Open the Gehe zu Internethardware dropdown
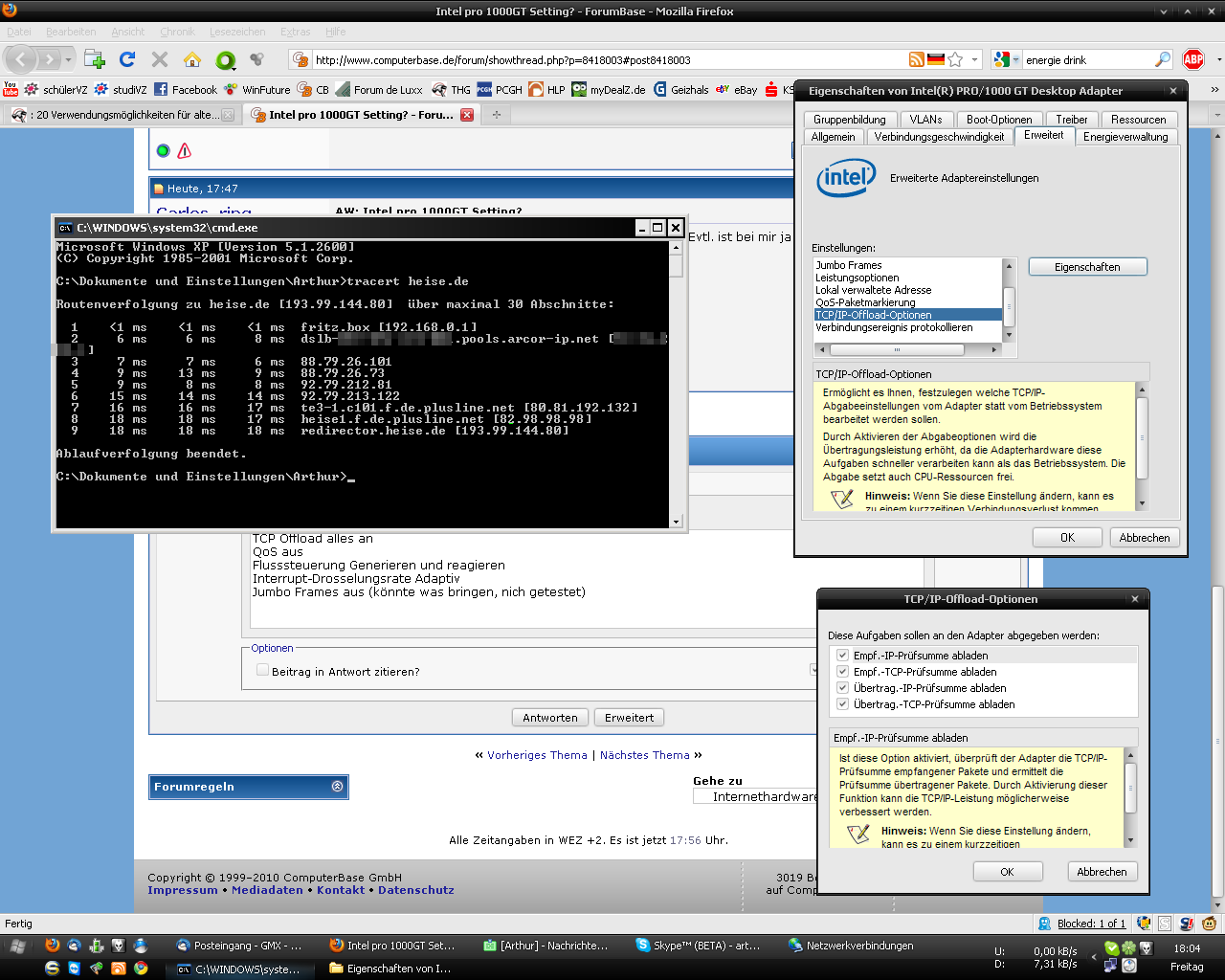This screenshot has height=980, width=1225. (755, 796)
